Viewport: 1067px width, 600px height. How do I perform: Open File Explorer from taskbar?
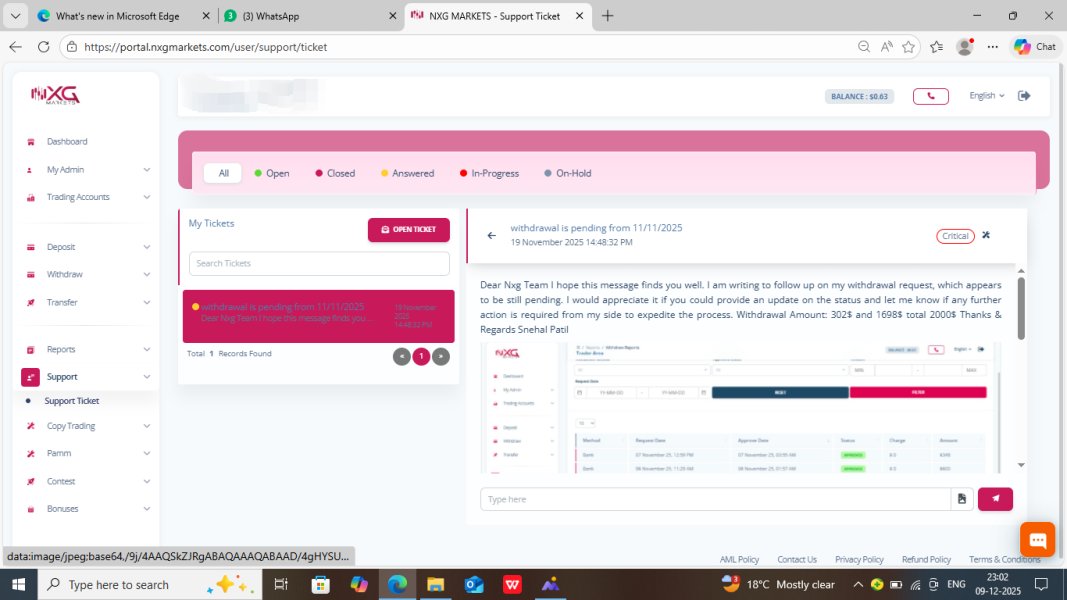pos(436,584)
